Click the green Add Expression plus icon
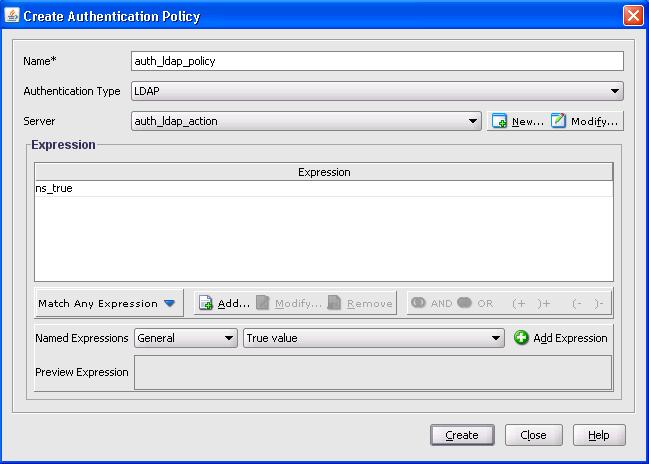 (x=521, y=338)
